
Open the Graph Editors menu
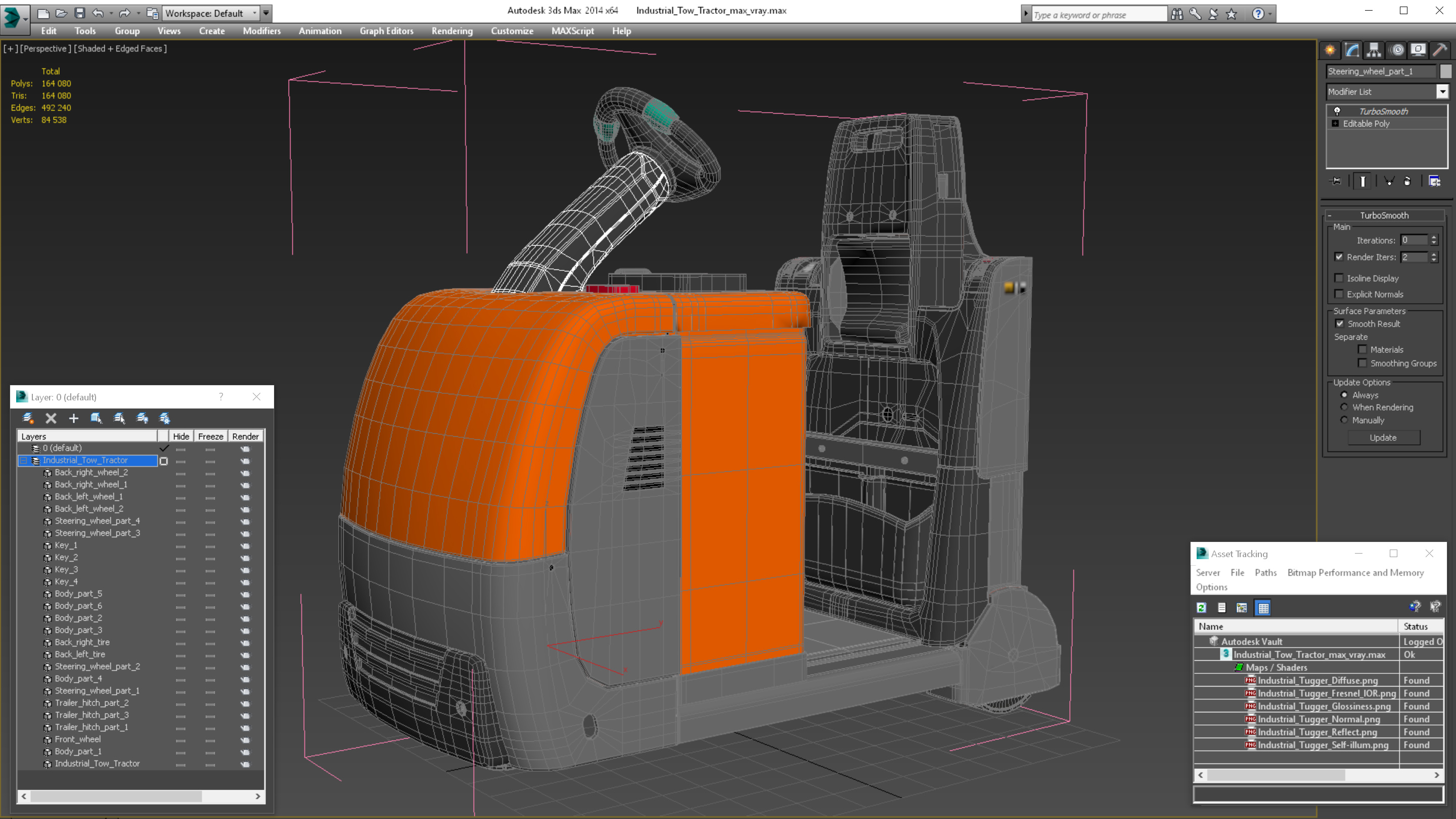click(387, 31)
